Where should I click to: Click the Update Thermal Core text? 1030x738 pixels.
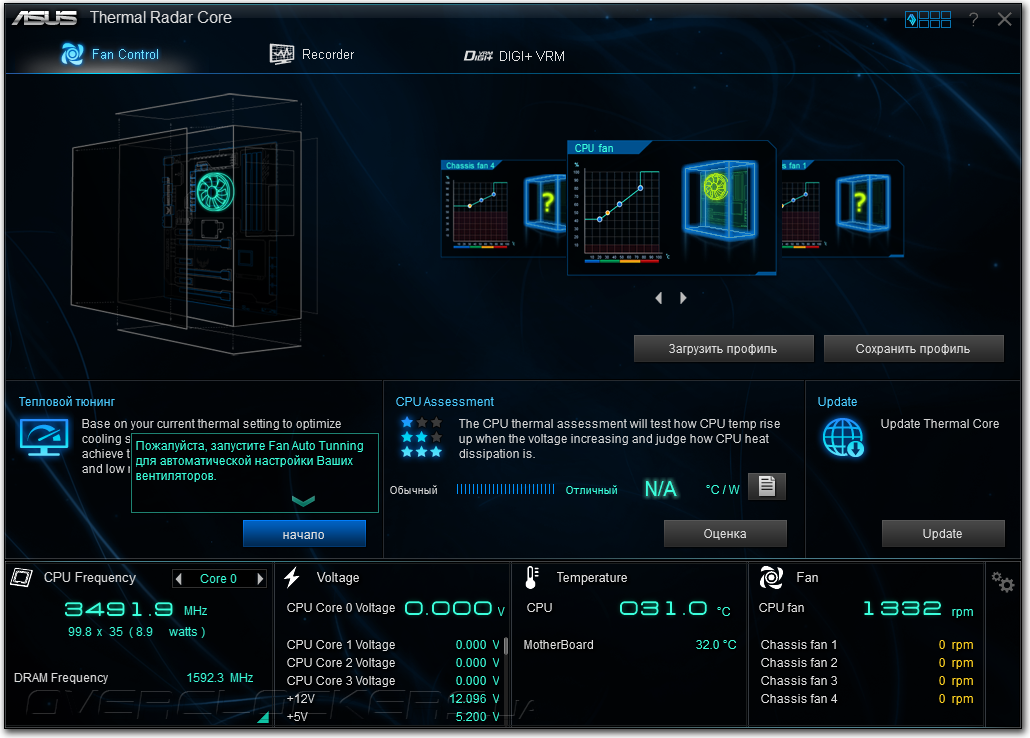(940, 424)
